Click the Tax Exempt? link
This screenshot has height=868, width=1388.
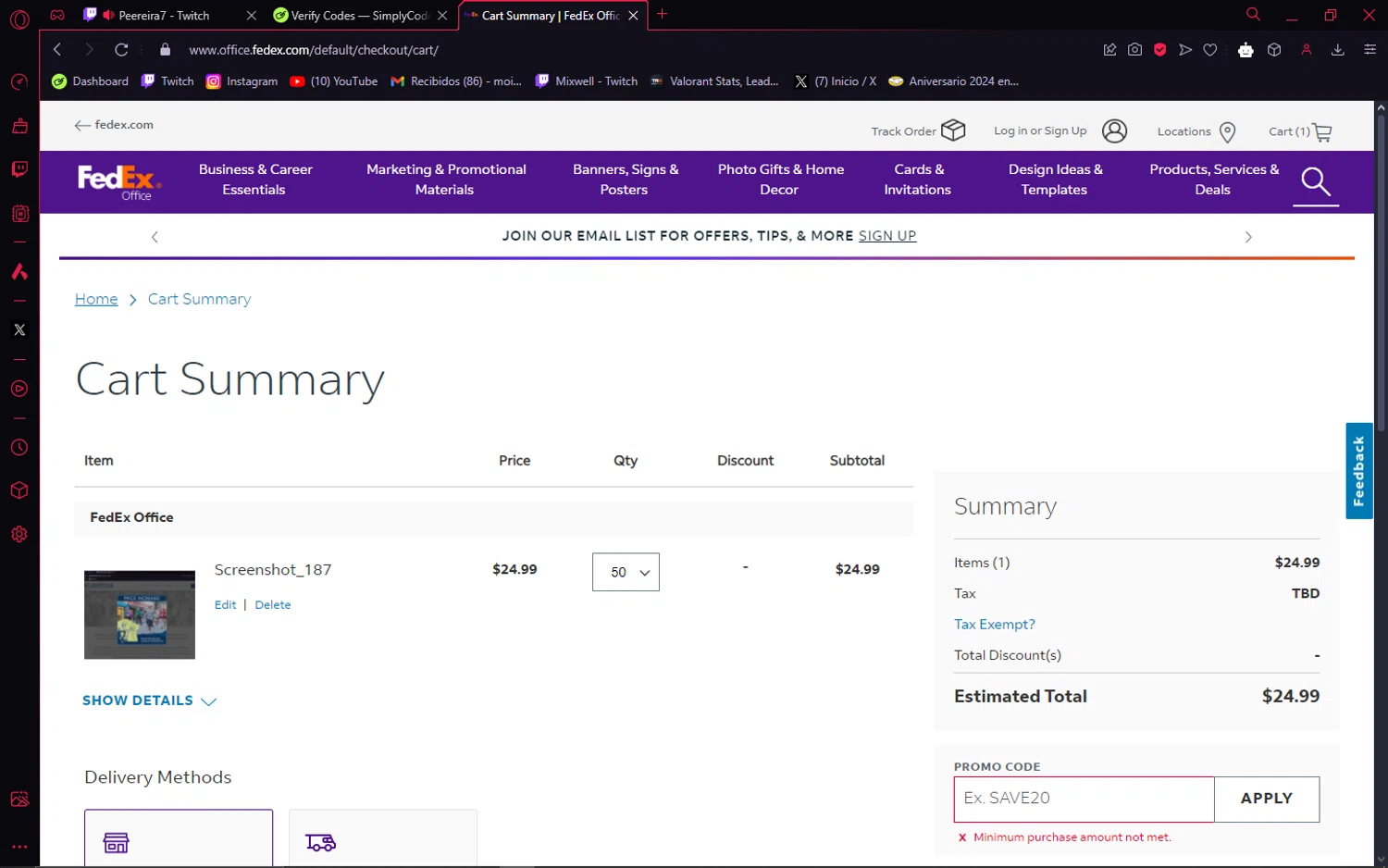point(994,624)
